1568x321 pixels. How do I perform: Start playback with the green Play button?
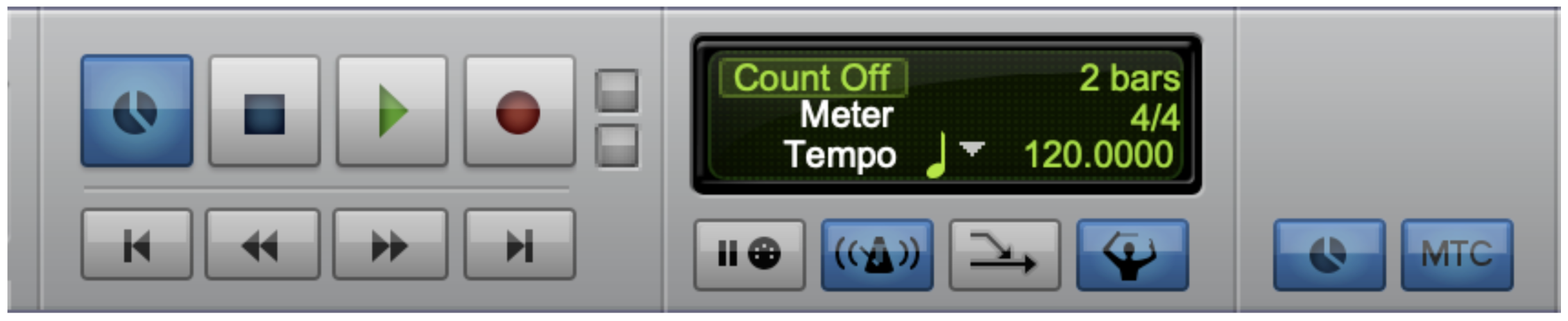(x=392, y=111)
